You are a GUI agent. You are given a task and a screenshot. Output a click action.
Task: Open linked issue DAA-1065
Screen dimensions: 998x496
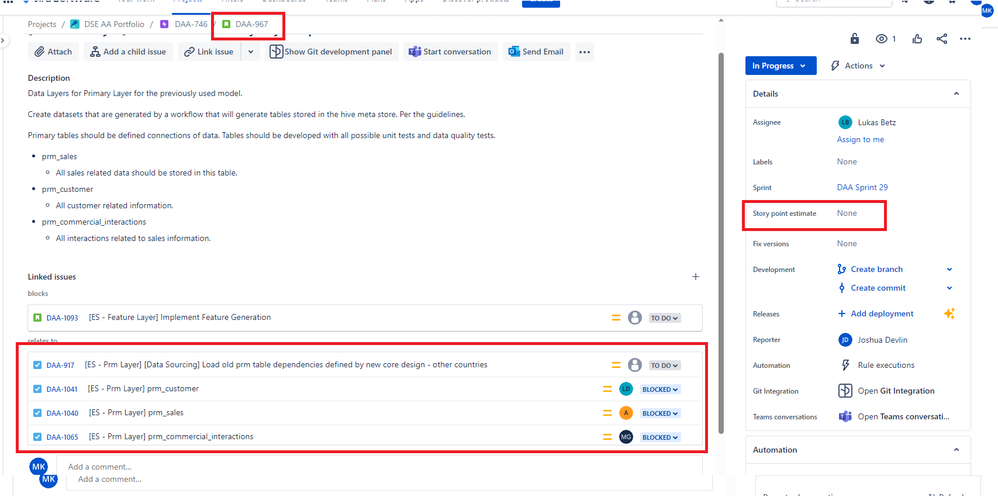pyautogui.click(x=62, y=437)
